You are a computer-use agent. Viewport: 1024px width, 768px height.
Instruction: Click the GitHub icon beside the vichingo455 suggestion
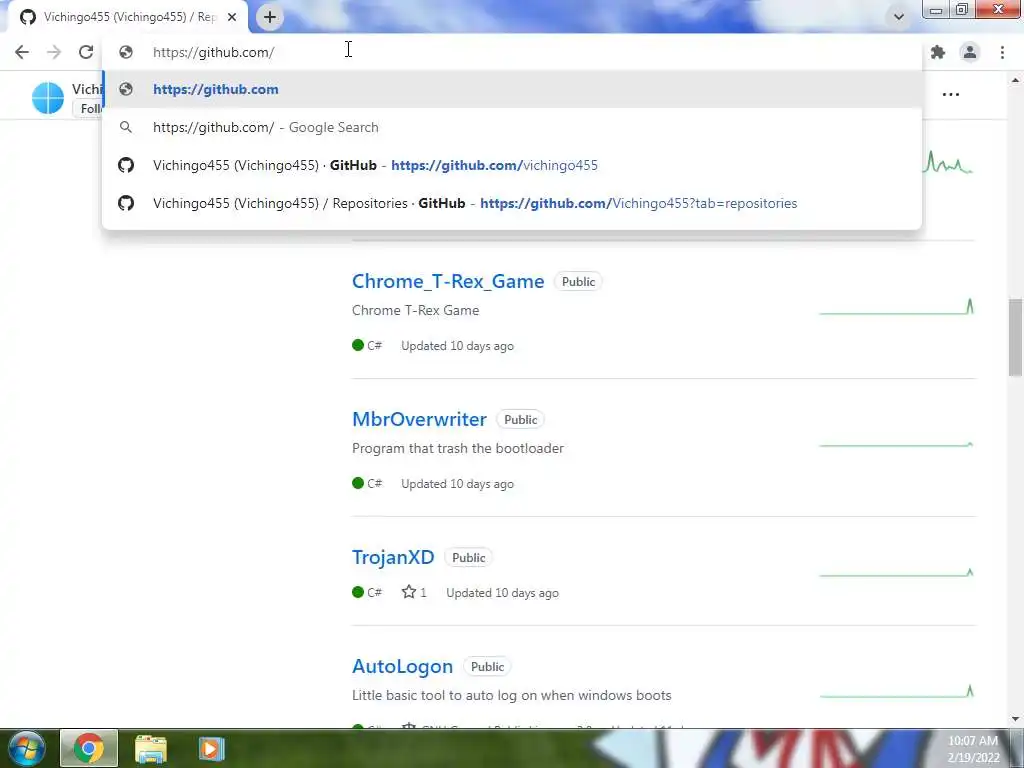126,165
